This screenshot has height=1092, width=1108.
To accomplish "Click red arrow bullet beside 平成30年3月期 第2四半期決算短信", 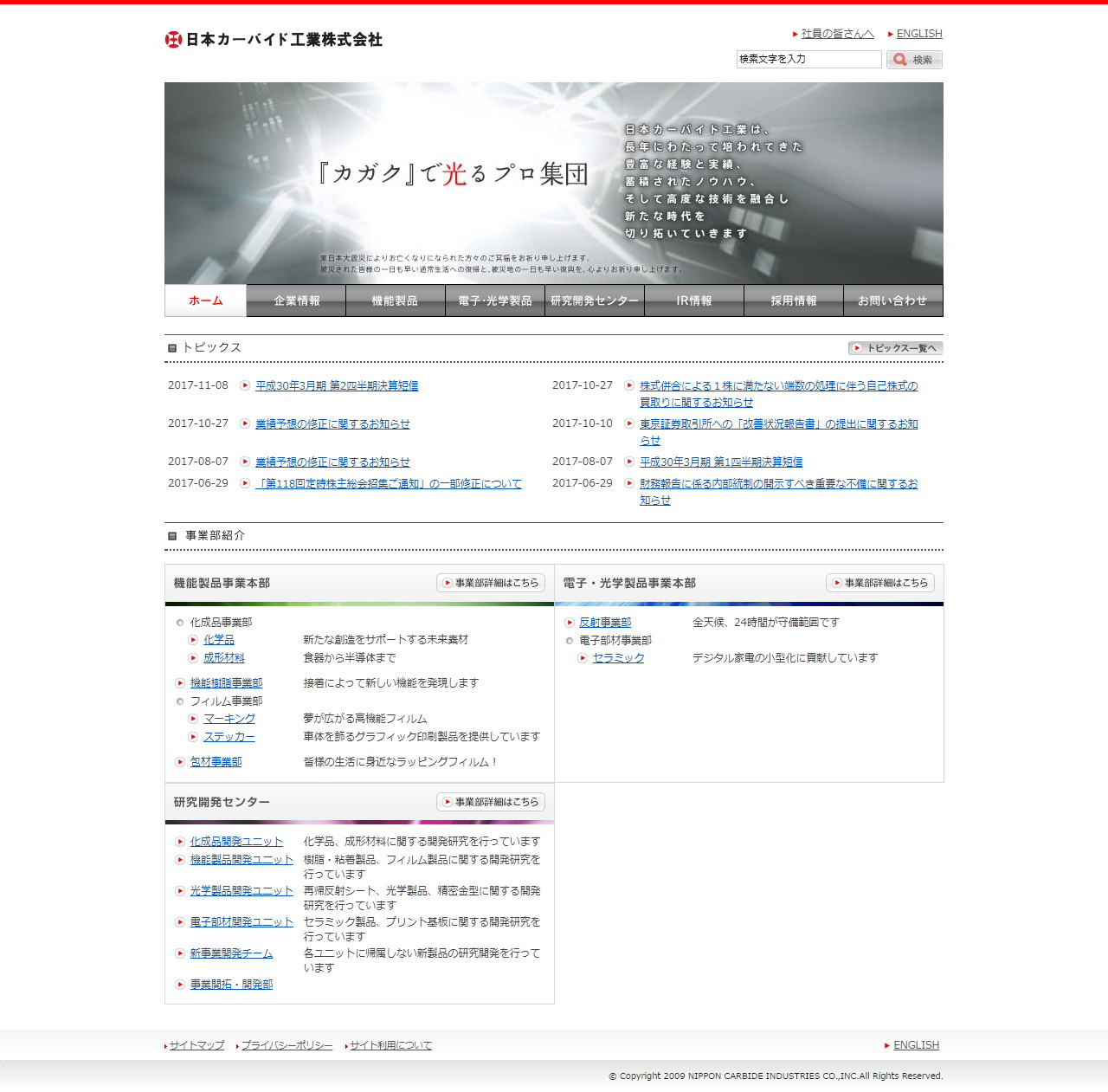I will click(245, 385).
